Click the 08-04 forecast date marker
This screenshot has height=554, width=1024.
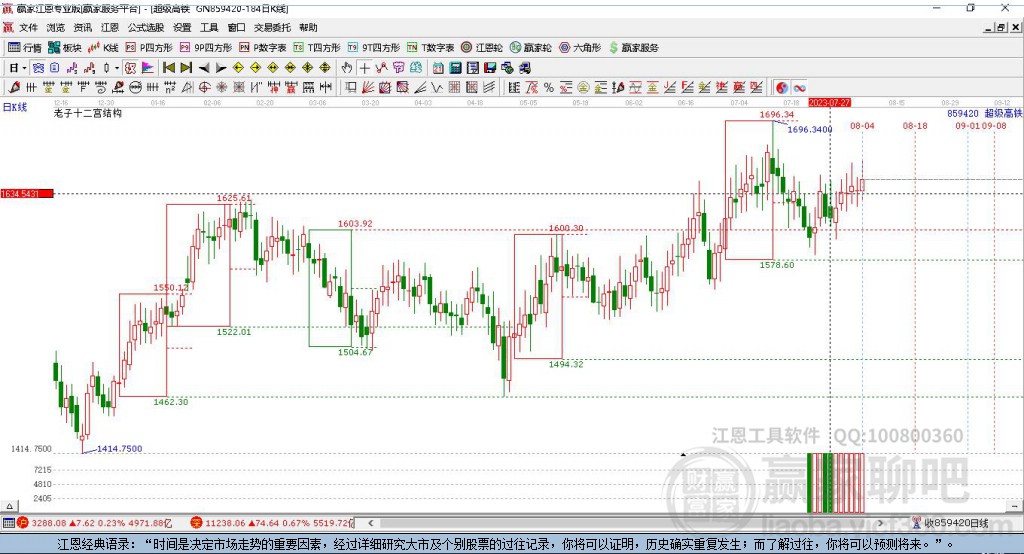(x=862, y=125)
